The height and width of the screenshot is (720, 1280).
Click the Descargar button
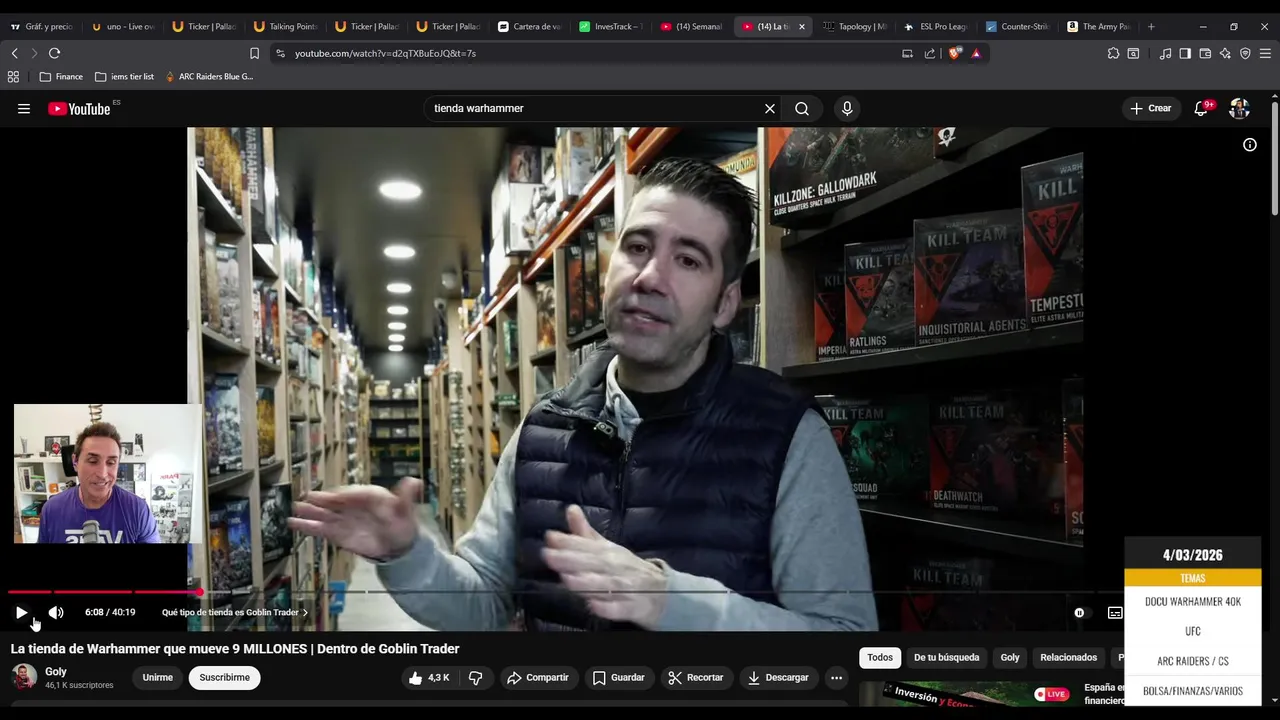pos(777,677)
